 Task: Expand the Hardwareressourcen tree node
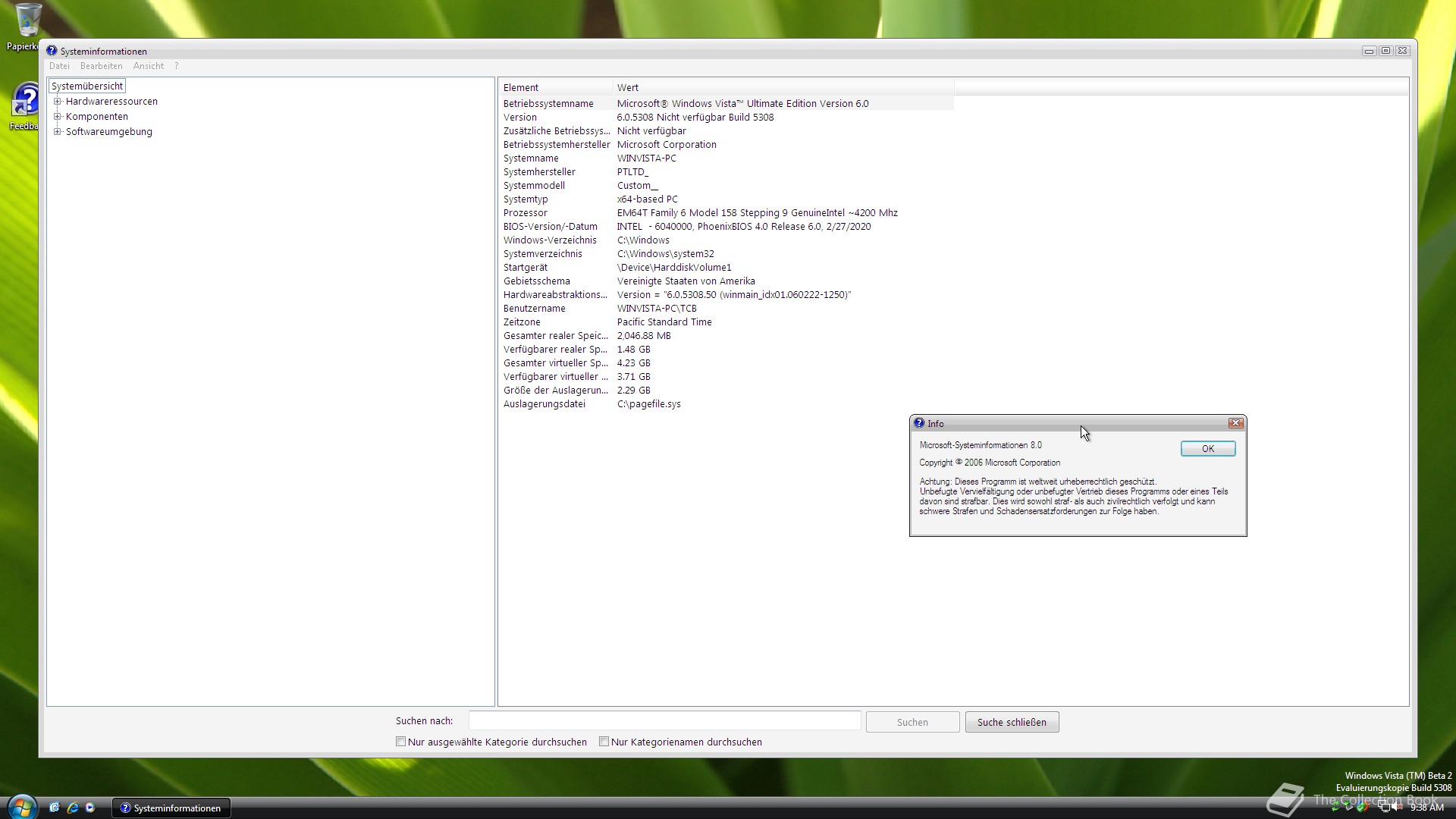pos(57,102)
